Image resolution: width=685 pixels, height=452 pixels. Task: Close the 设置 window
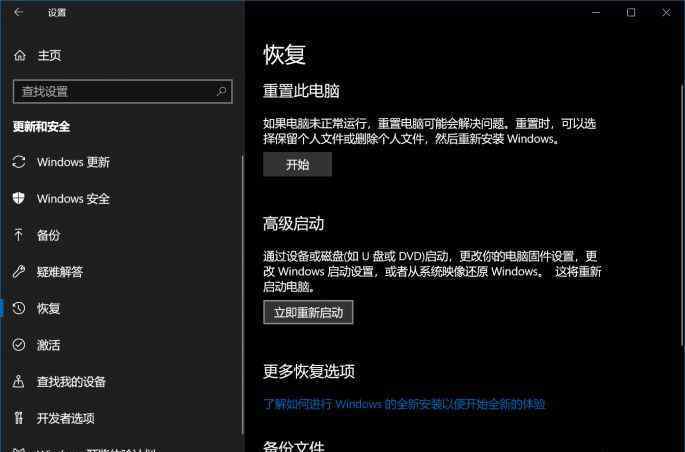point(666,13)
